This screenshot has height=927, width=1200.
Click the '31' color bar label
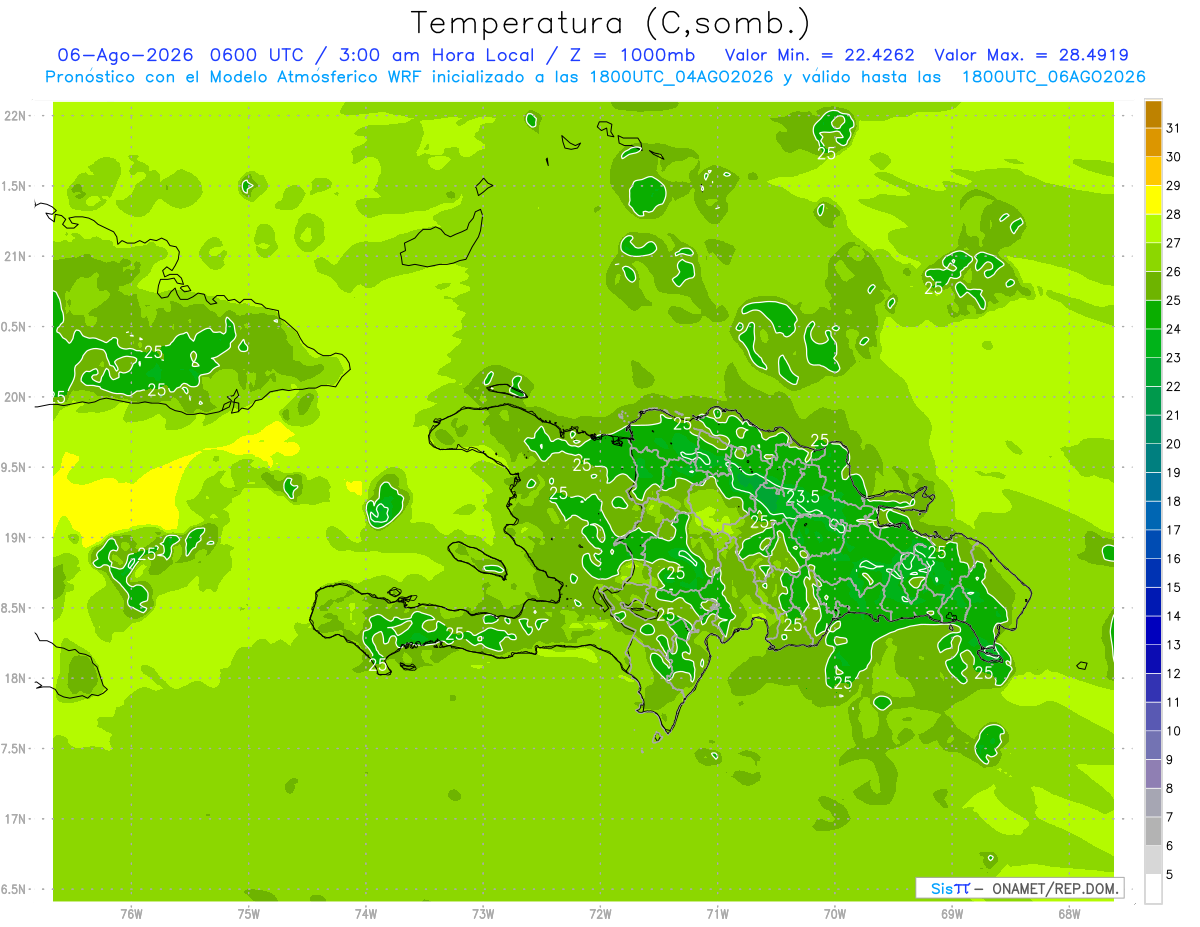click(x=1174, y=128)
